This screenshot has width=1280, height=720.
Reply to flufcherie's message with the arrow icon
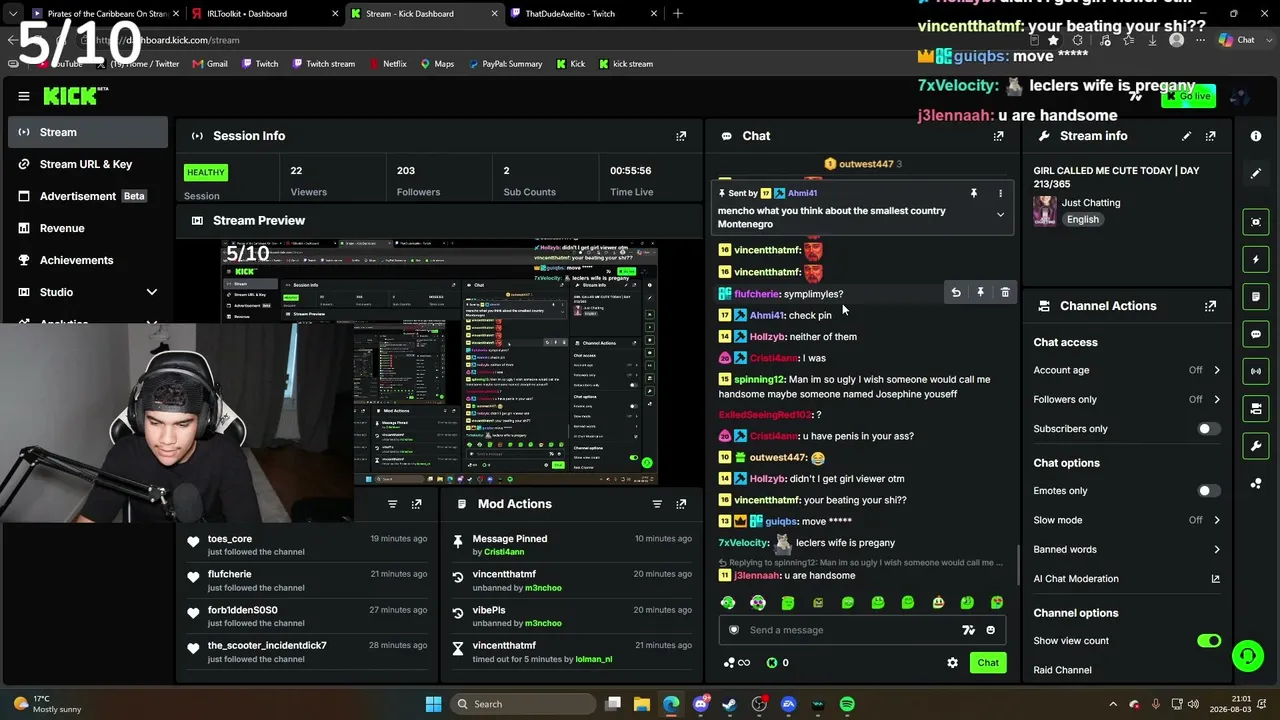(x=956, y=293)
